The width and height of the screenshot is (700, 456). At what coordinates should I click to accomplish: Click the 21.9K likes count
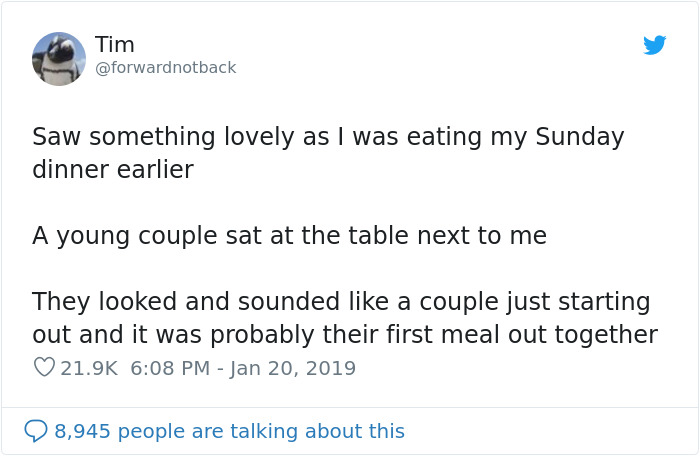[x=89, y=368]
